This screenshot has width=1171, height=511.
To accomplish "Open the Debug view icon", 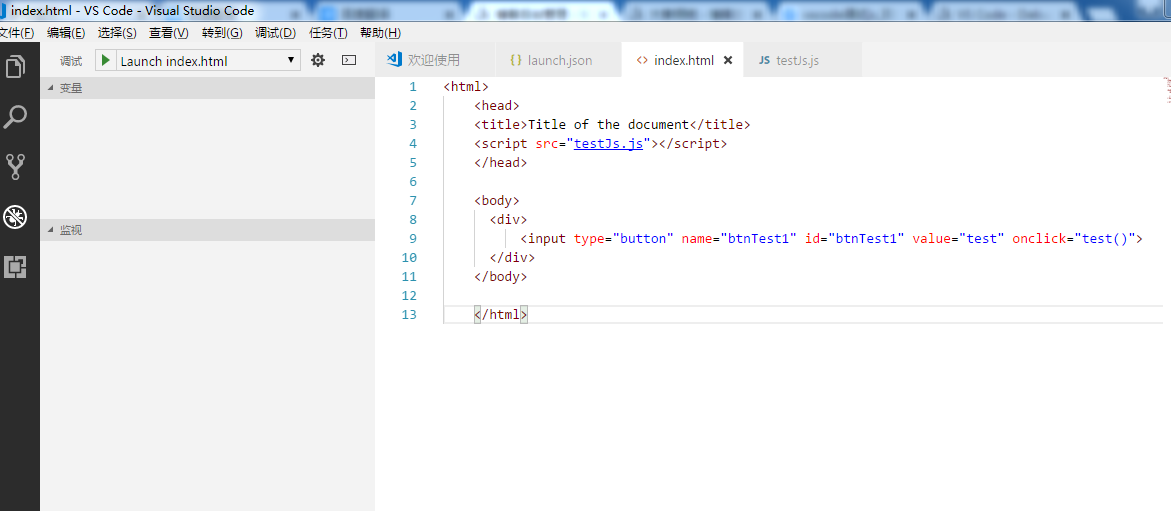I will [16, 217].
